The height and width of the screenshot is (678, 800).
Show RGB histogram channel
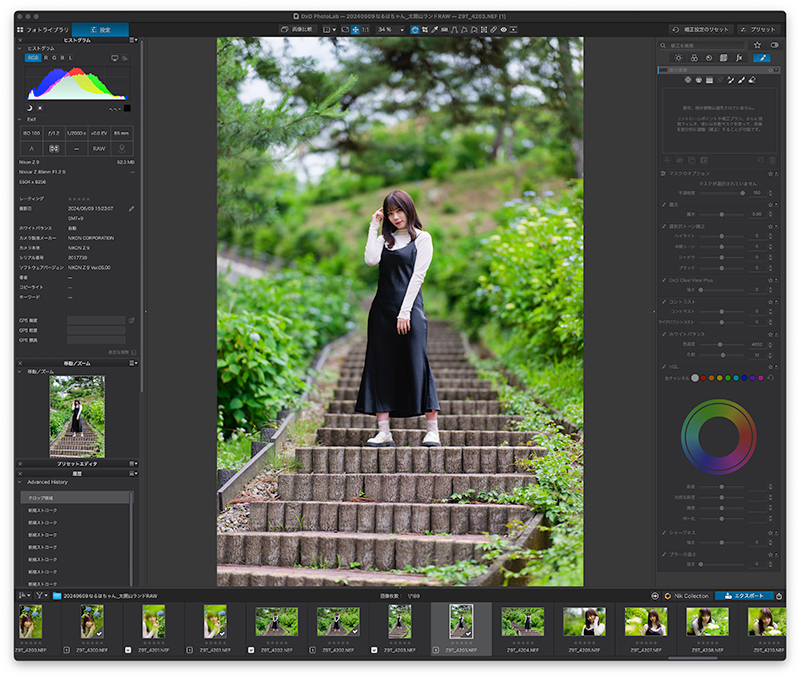(33, 58)
